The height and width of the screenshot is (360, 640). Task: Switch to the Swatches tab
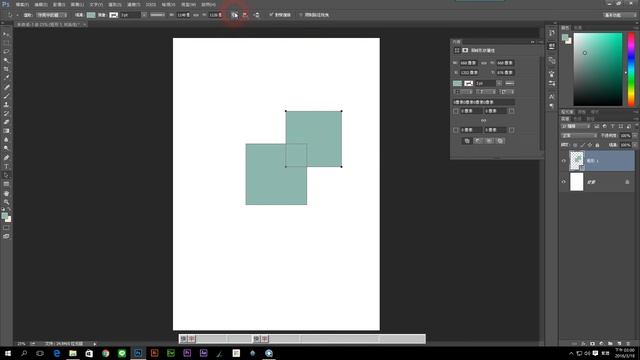point(578,28)
